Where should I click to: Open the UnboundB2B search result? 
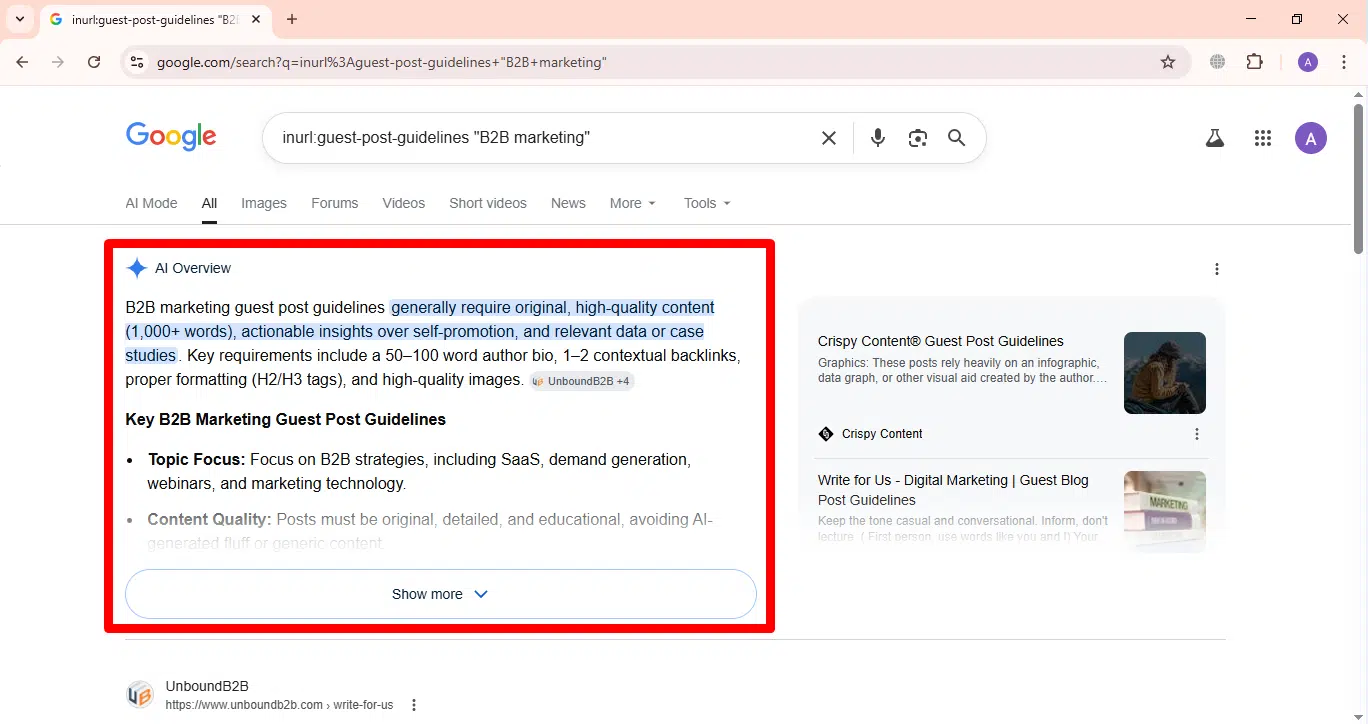point(207,686)
